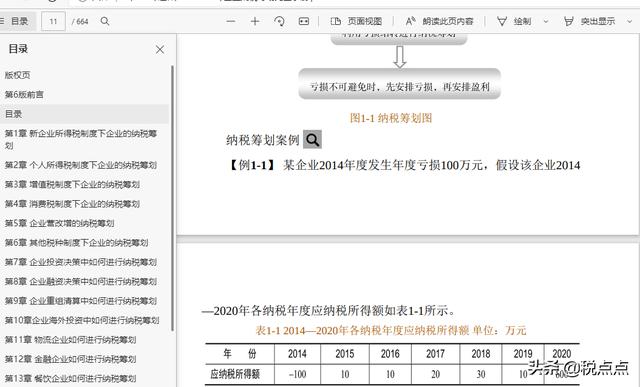Viewport: 640px width, 387px height.
Task: Click the 应纳税所得额 row label
Action: coord(236,374)
